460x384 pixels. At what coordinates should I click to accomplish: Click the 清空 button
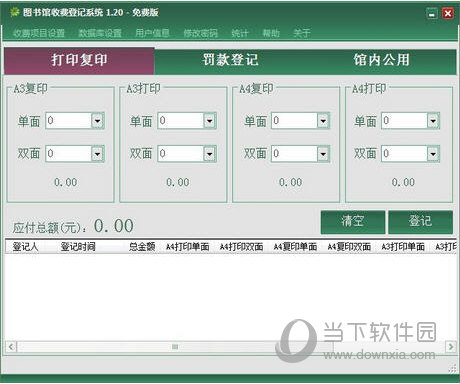click(353, 222)
